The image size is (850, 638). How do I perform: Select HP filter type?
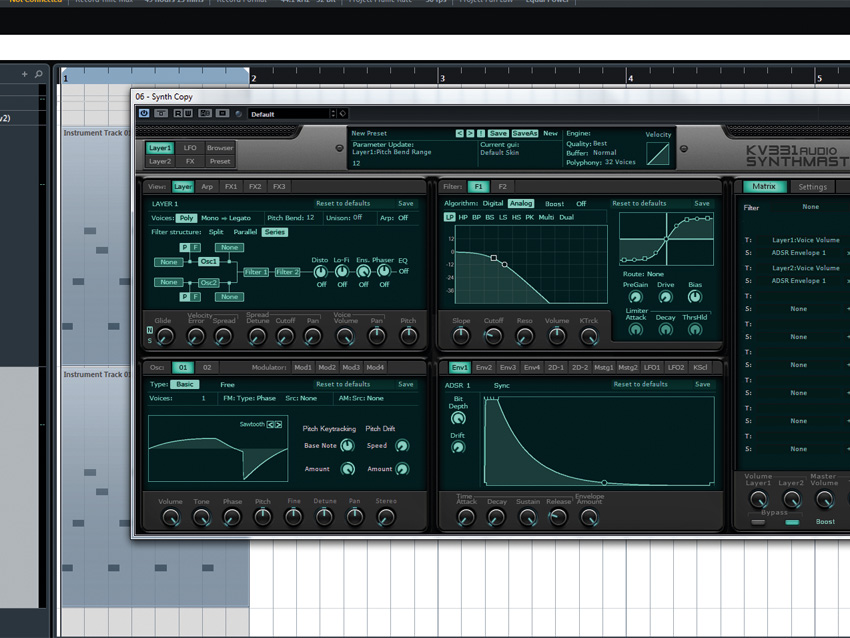click(x=463, y=217)
